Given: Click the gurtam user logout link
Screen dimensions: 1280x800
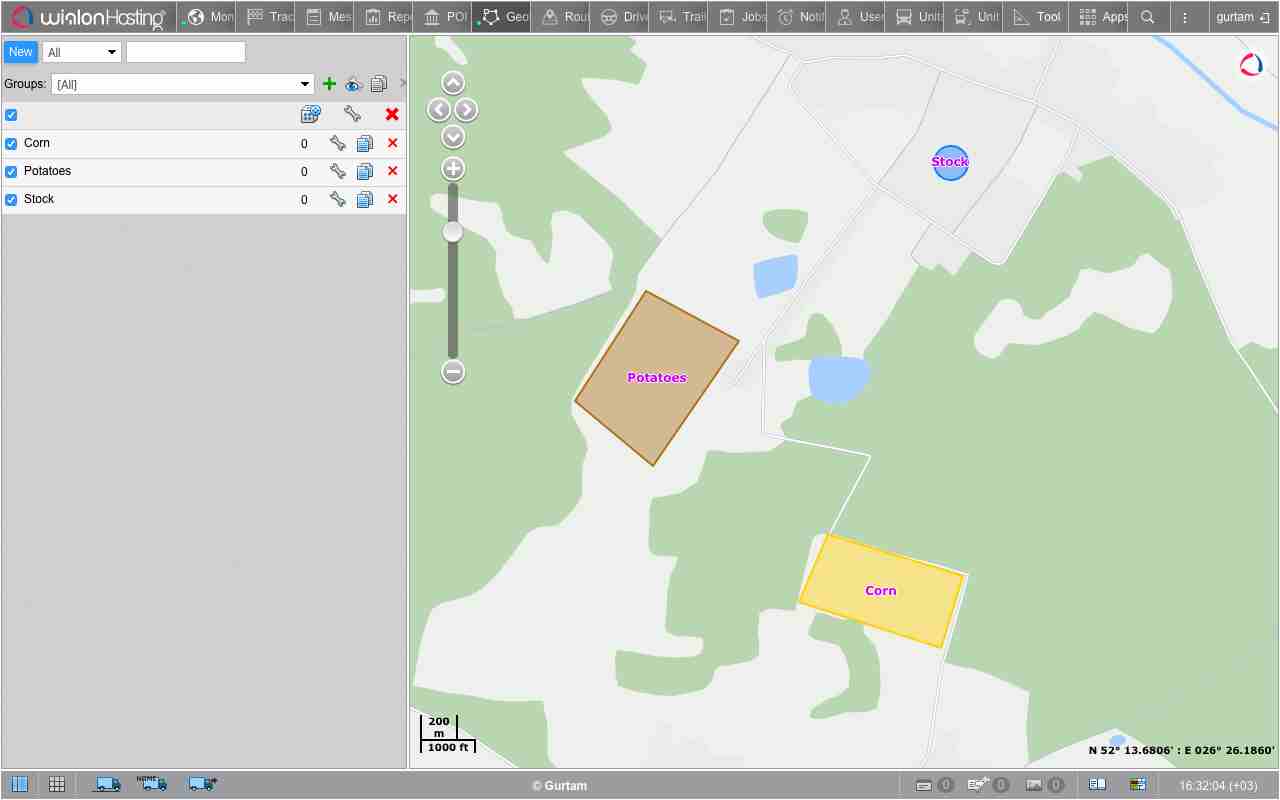Looking at the screenshot, I should point(1242,17).
